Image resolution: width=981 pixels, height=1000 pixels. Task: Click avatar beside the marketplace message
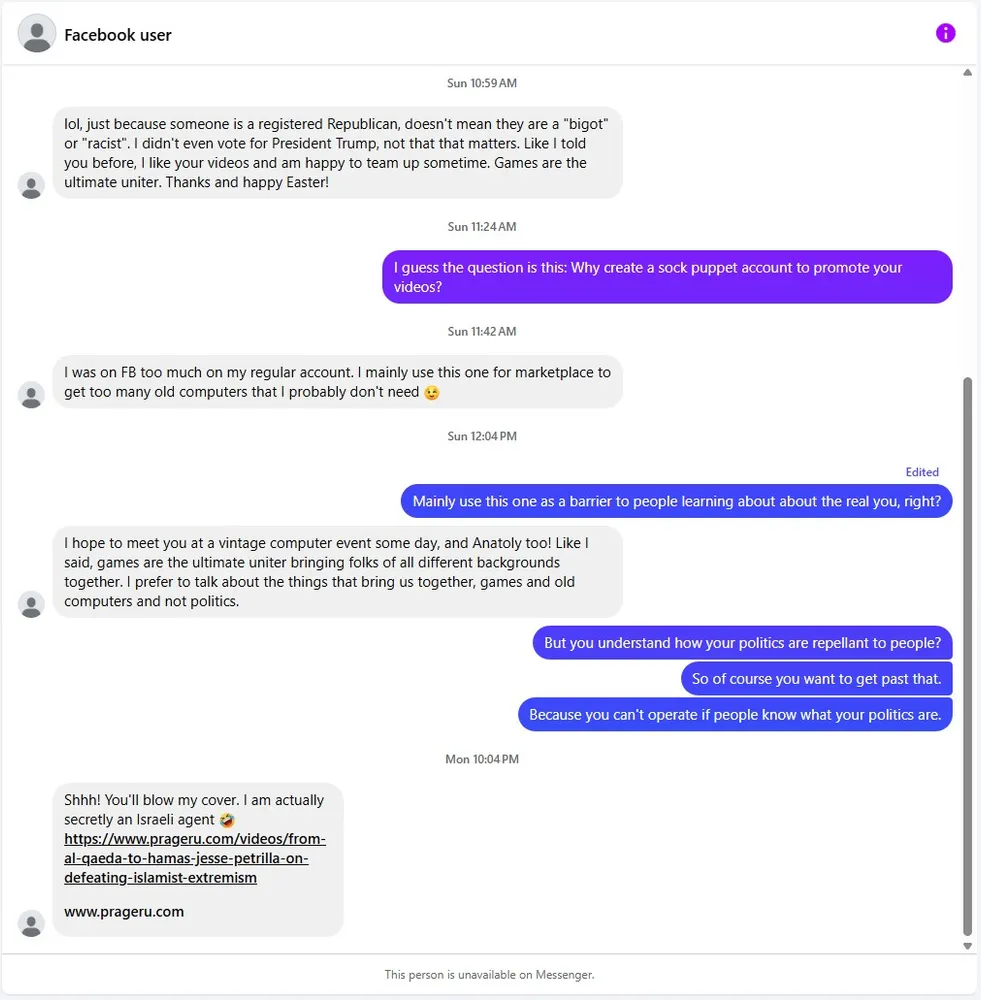31,395
